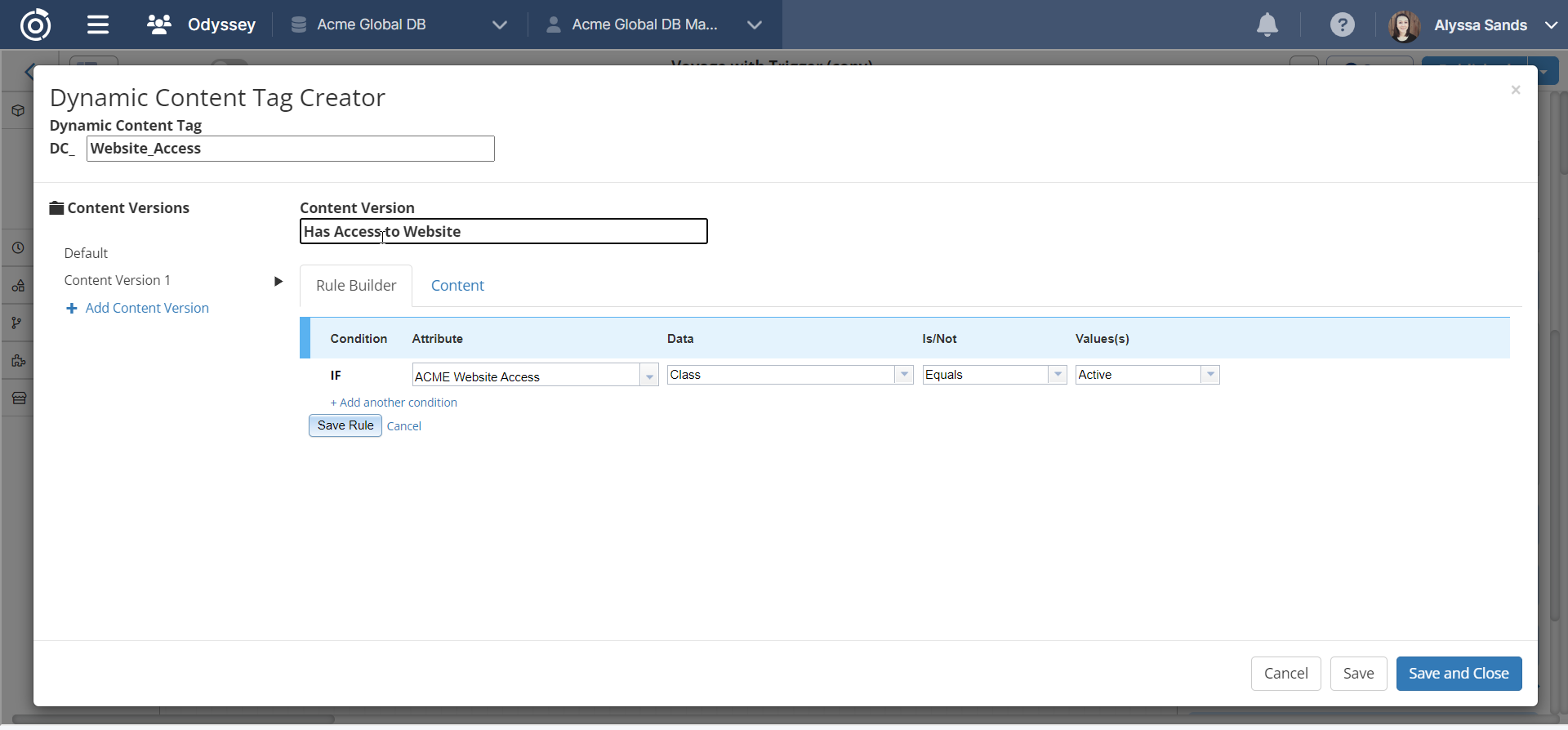This screenshot has width=1568, height=730.
Task: Click the cube icon in left sidebar
Action: pos(18,111)
